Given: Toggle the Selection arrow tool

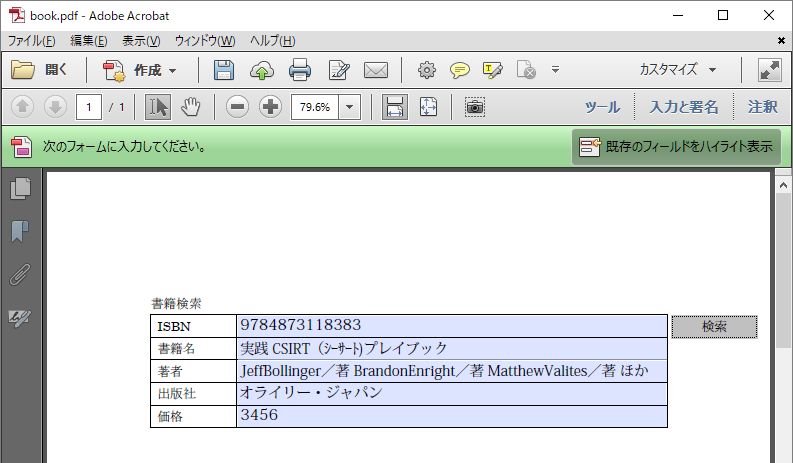Looking at the screenshot, I should click(x=157, y=107).
